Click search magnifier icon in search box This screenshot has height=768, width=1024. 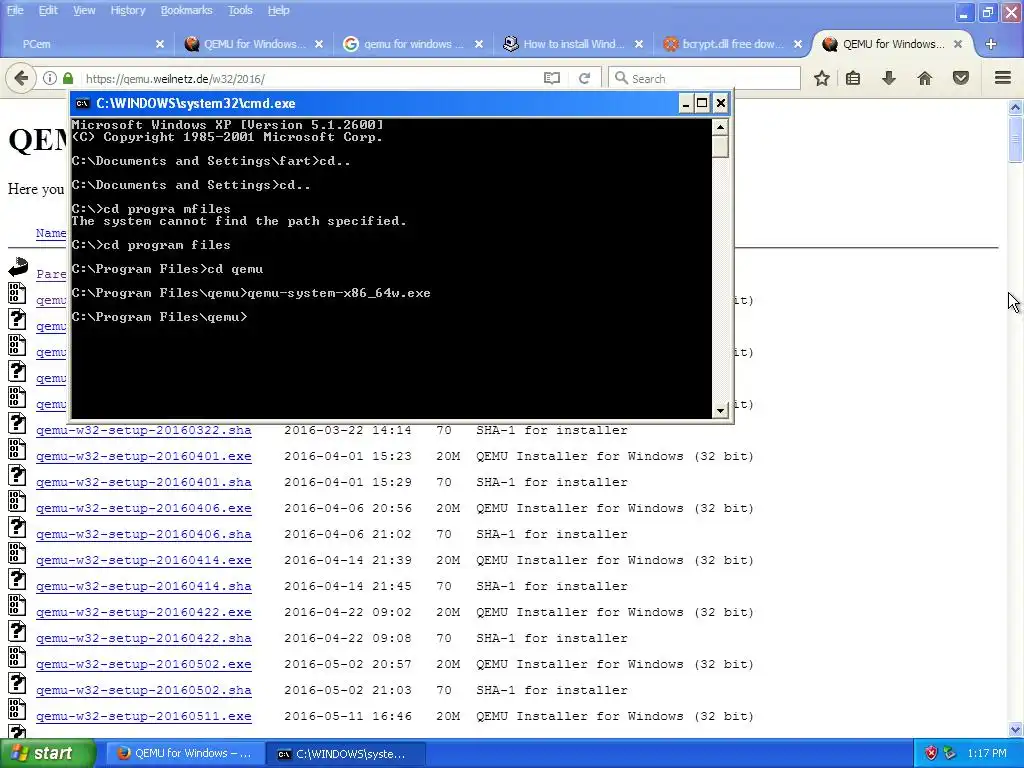pos(621,78)
